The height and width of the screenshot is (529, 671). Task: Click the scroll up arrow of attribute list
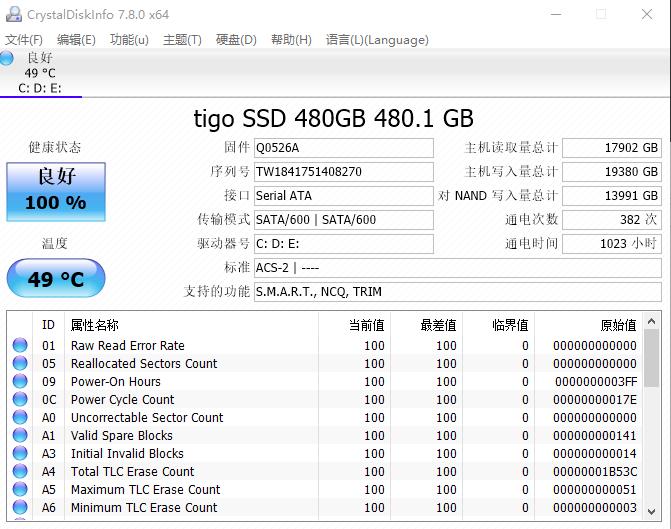point(652,321)
